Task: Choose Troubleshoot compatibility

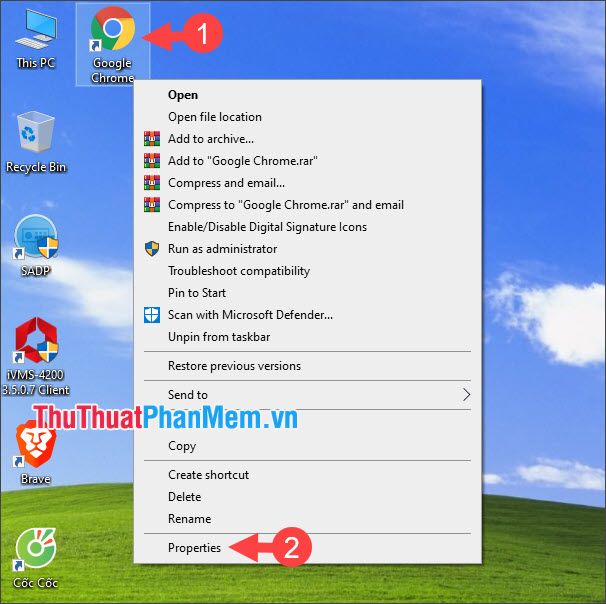Action: (x=238, y=271)
